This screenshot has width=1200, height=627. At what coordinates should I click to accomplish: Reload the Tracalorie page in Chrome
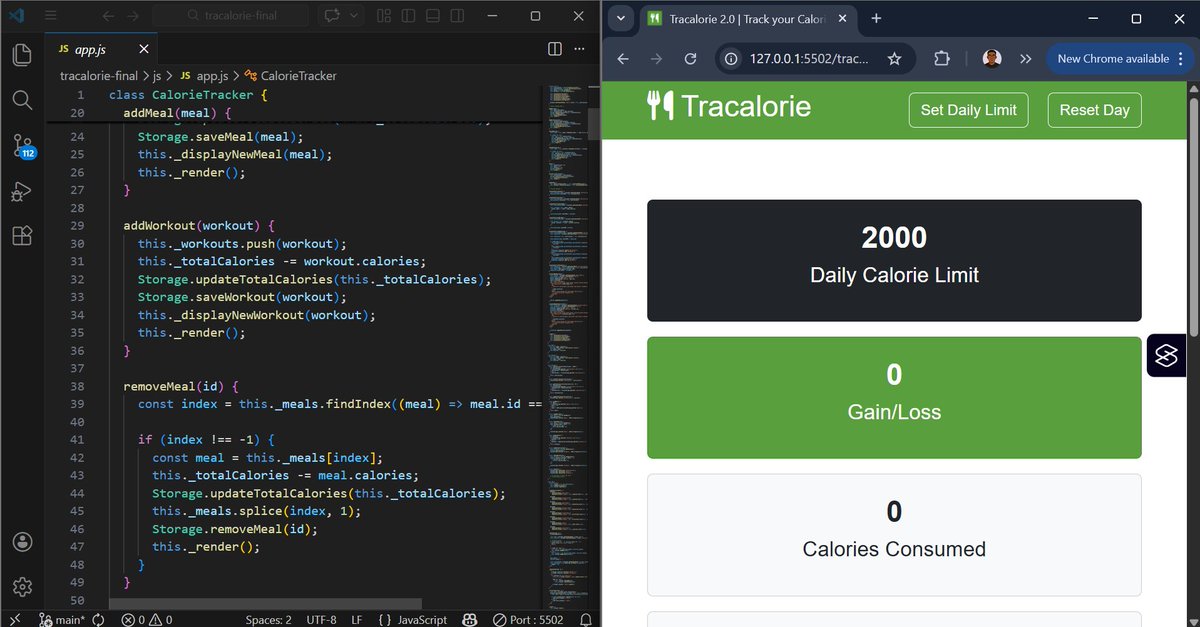690,59
